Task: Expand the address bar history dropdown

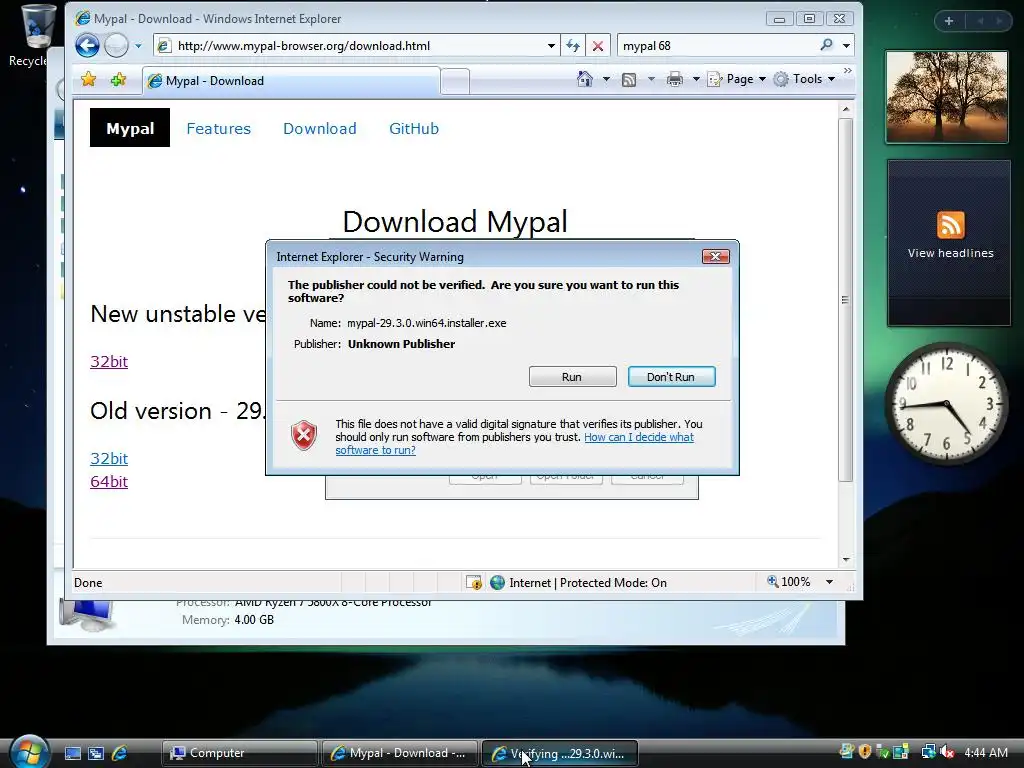Action: [551, 46]
